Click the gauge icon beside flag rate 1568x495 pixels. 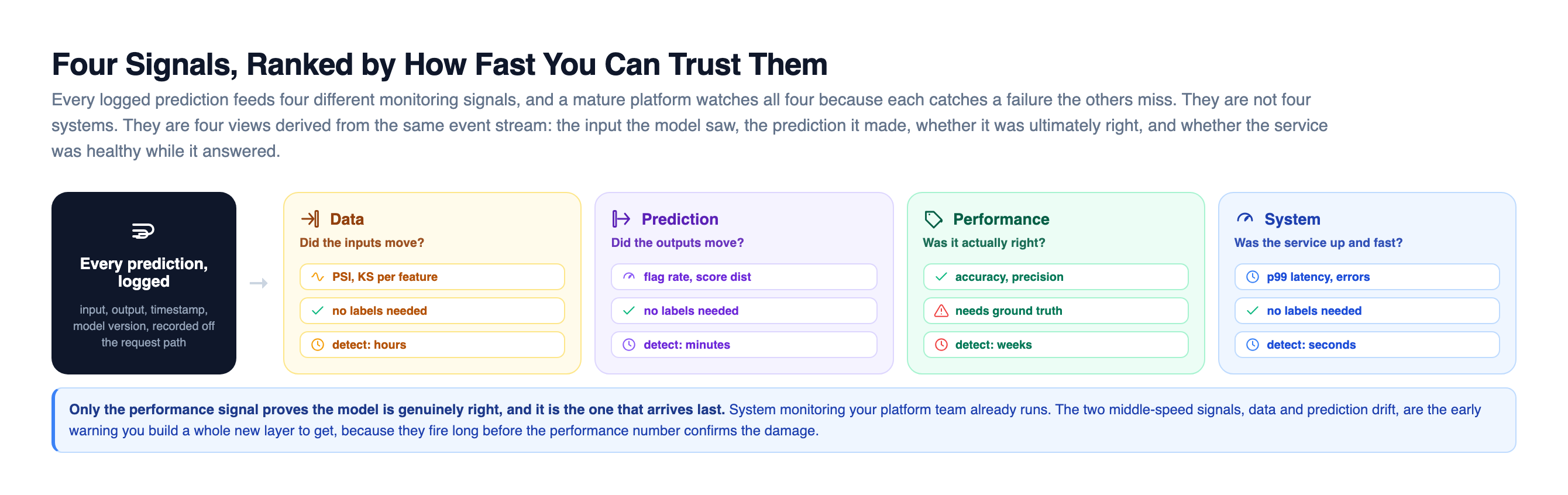tap(630, 276)
